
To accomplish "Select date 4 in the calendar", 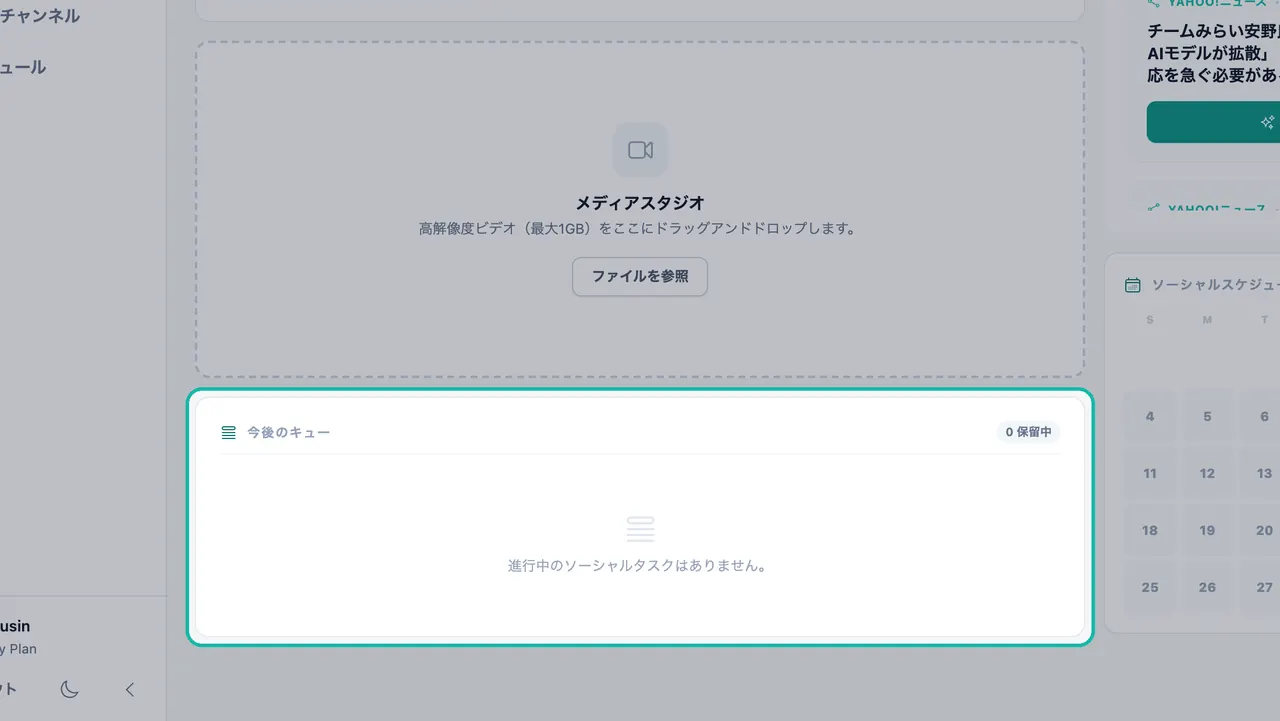I will (x=1150, y=416).
